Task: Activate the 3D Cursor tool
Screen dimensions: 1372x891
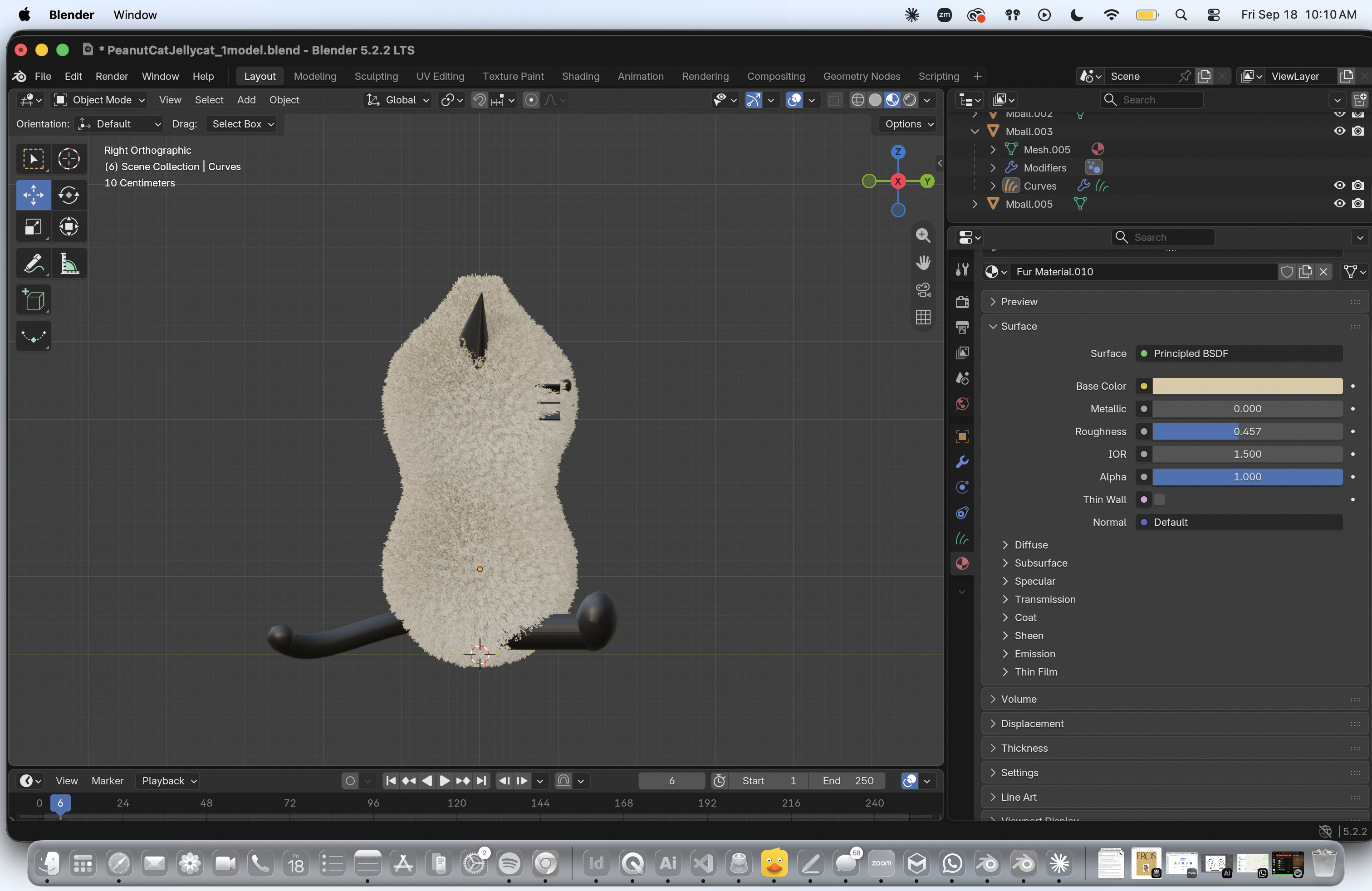Action: point(69,158)
